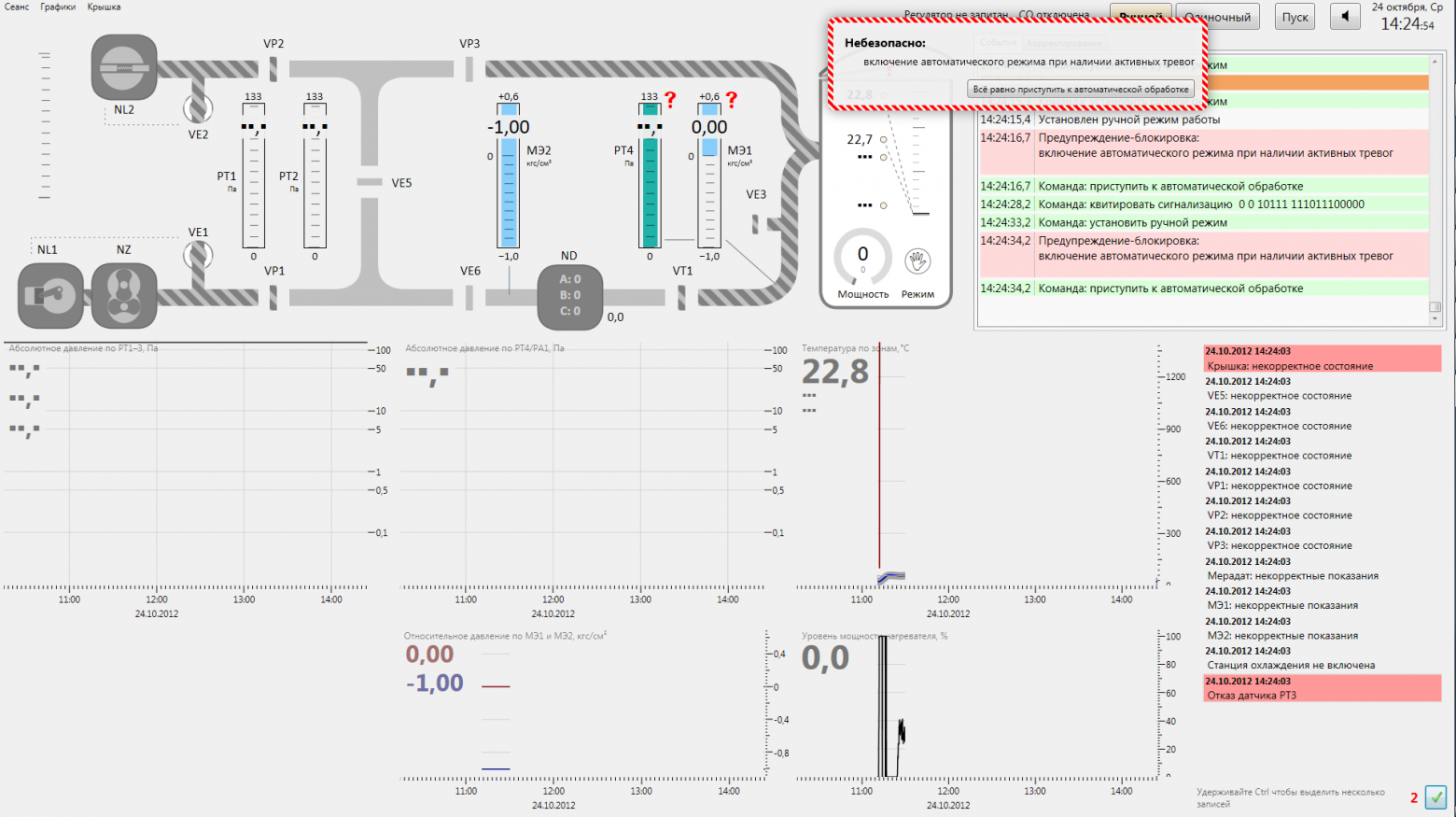Click chart title 'Относительное давление по МЭ1 и МЭ2'
Image resolution: width=1456 pixels, height=817 pixels.
tap(505, 636)
